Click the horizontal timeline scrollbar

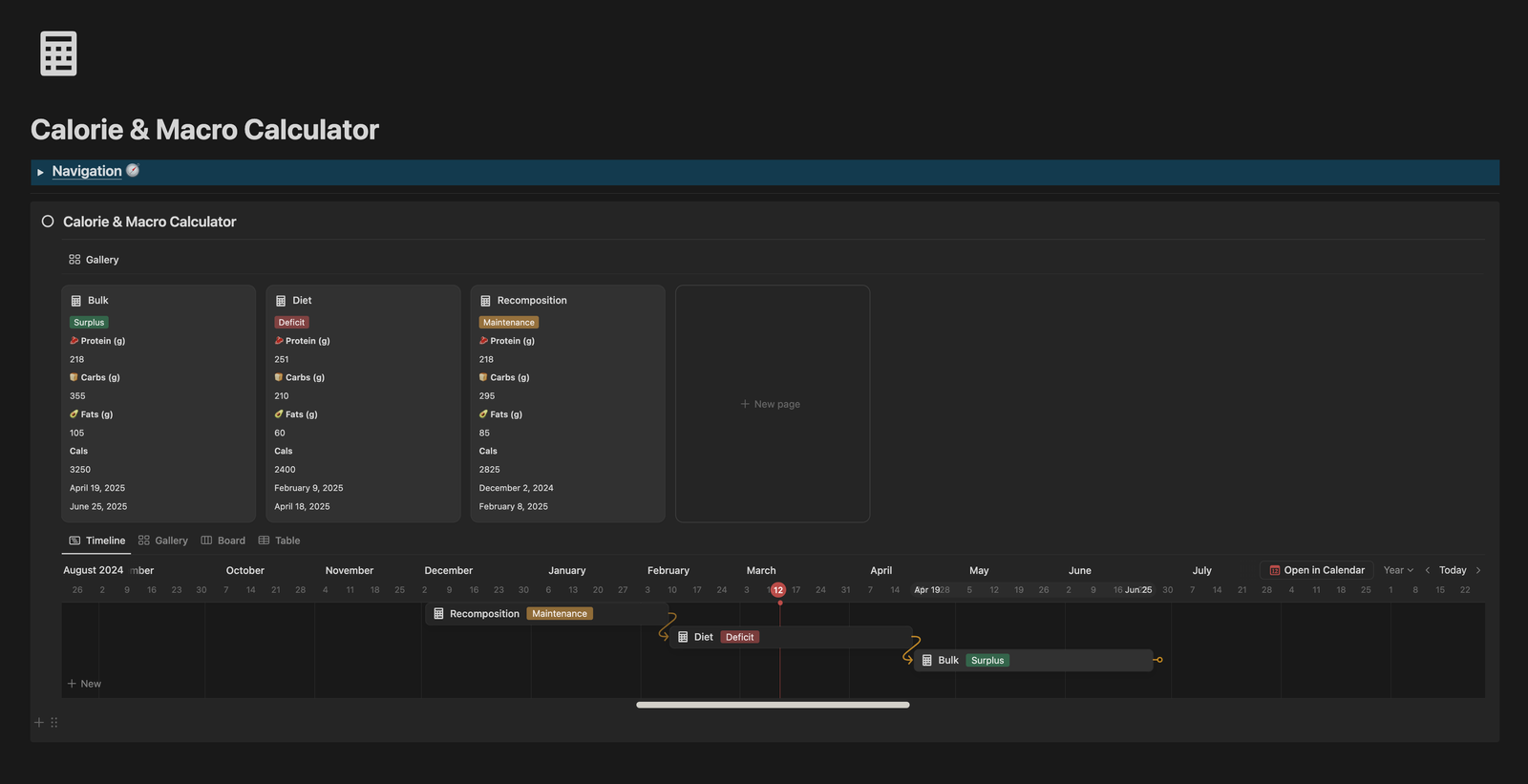click(773, 705)
